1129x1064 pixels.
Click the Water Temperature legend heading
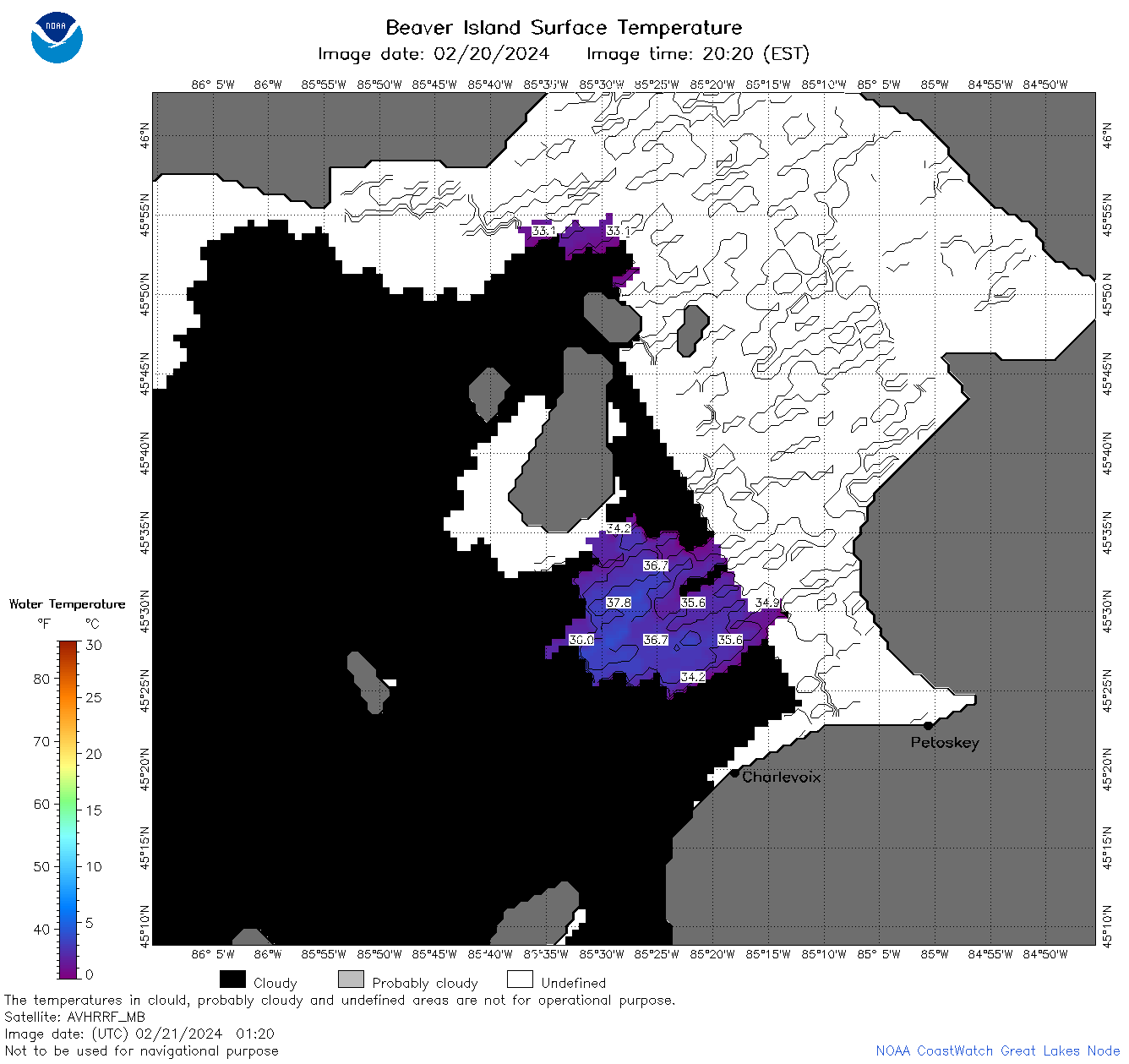pos(68,604)
